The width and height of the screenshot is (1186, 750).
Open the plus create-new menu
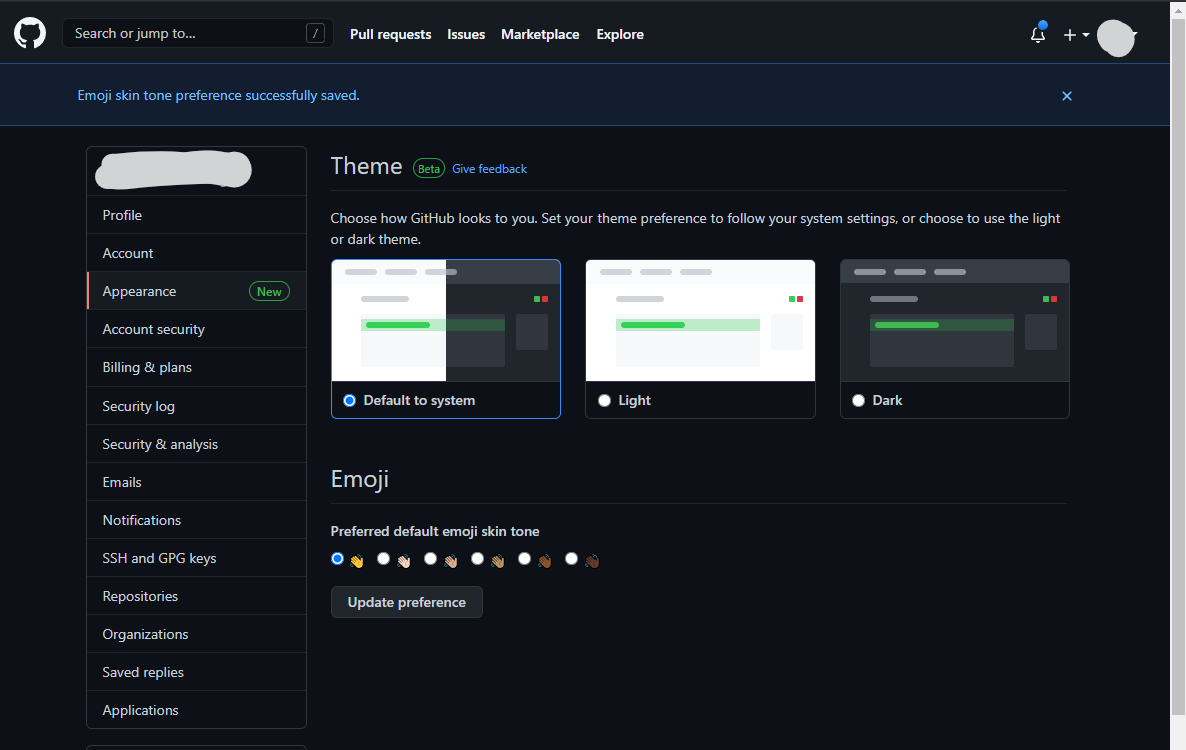pos(1076,35)
